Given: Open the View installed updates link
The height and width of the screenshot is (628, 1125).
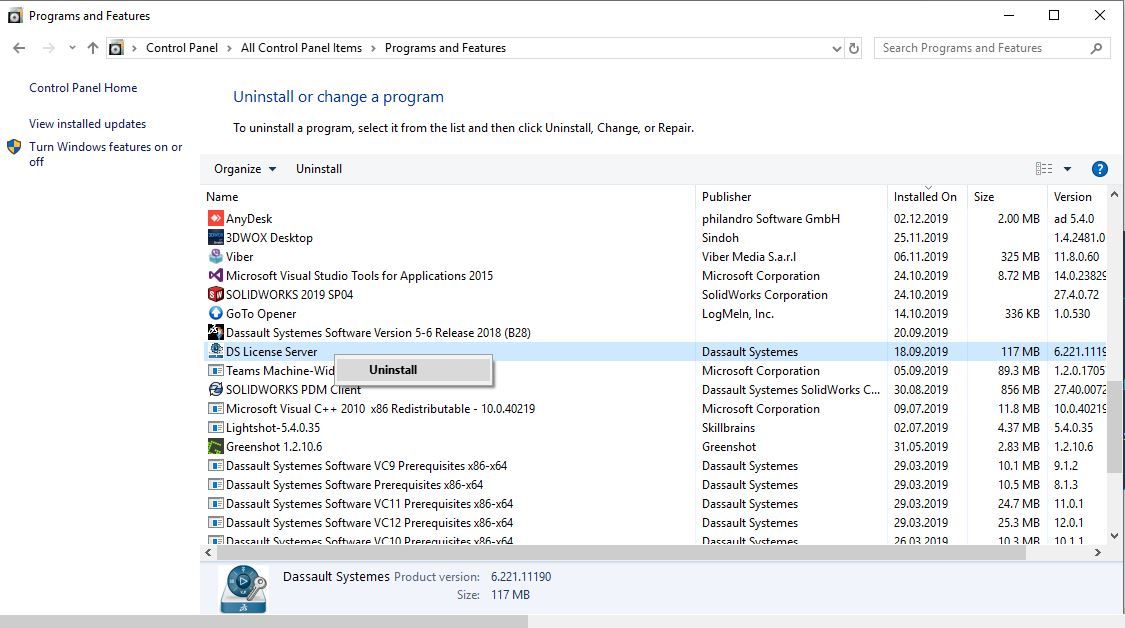Looking at the screenshot, I should (88, 124).
